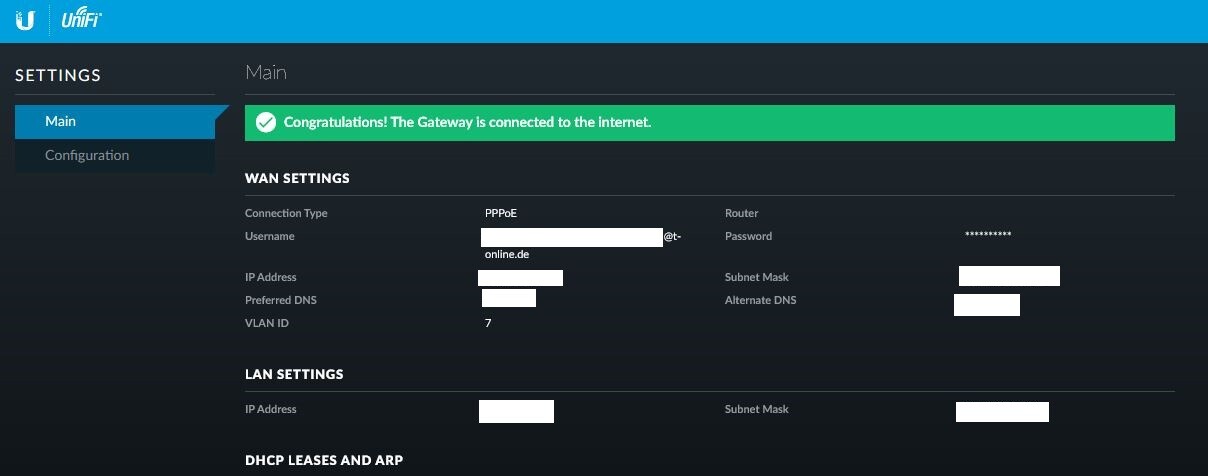
Task: Click the Router label in WAN settings
Action: click(x=741, y=213)
